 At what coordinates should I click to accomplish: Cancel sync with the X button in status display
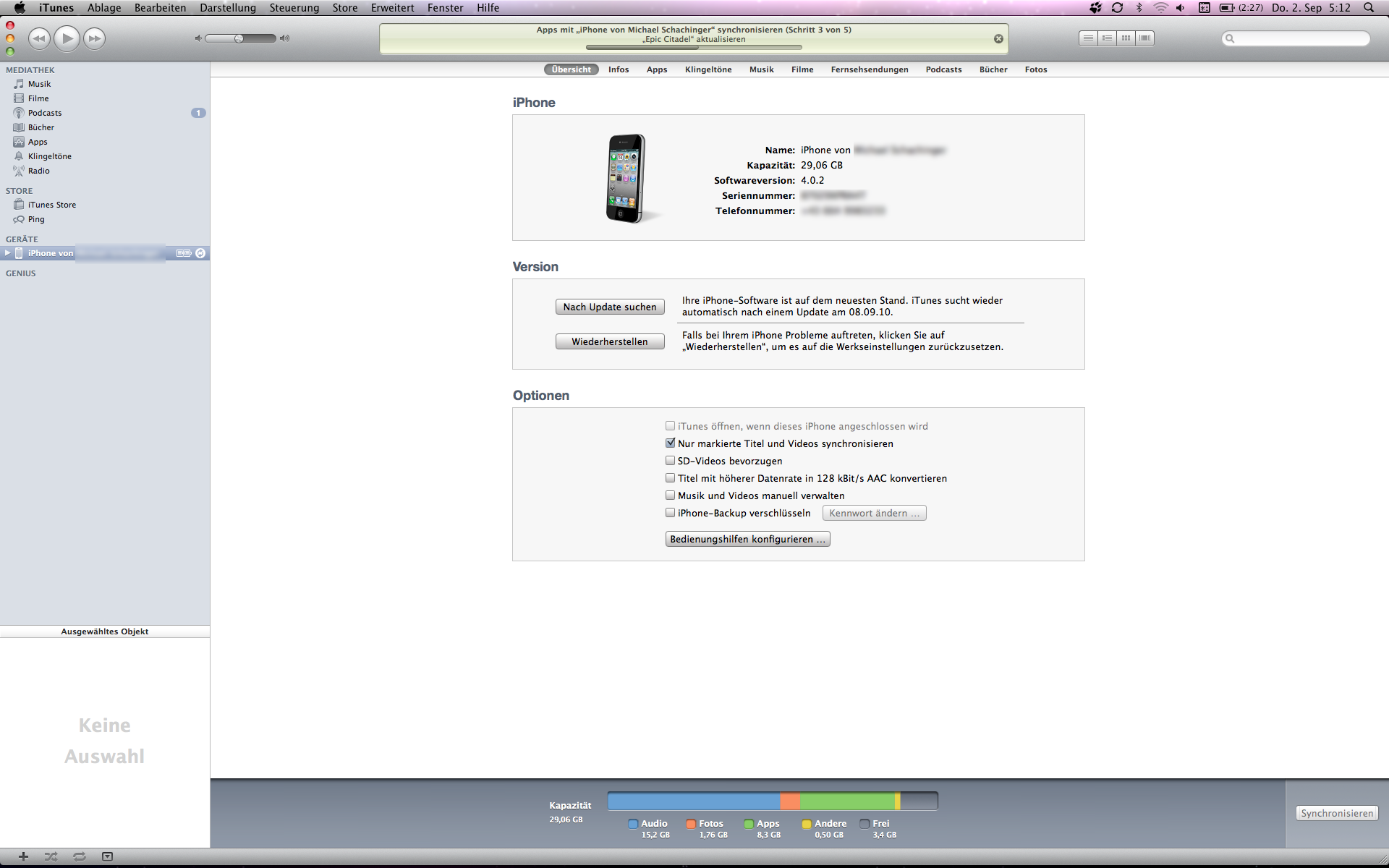(x=998, y=39)
